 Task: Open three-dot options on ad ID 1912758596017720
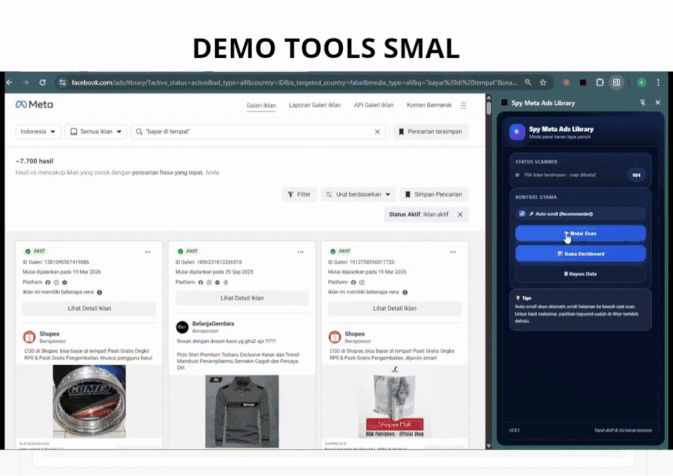453,252
